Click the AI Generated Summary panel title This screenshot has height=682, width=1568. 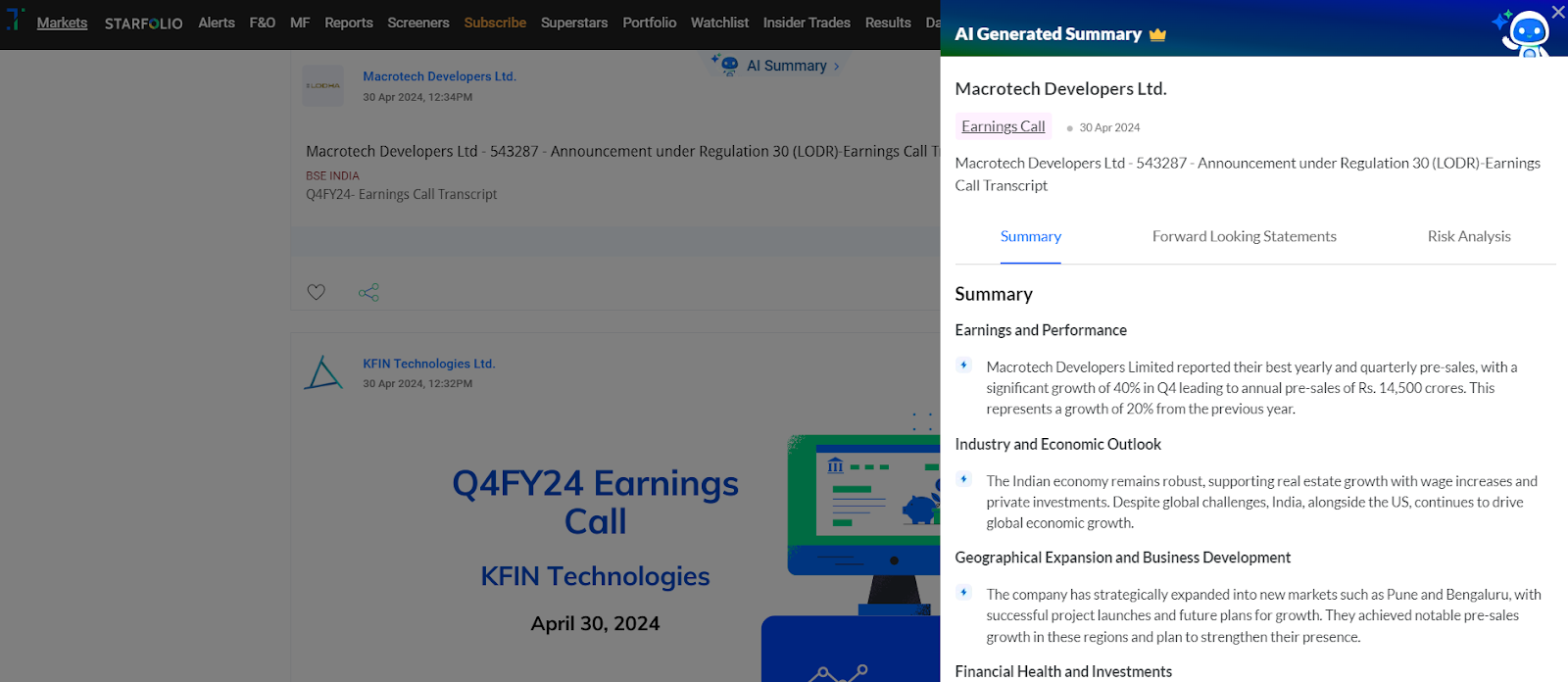coord(1049,34)
